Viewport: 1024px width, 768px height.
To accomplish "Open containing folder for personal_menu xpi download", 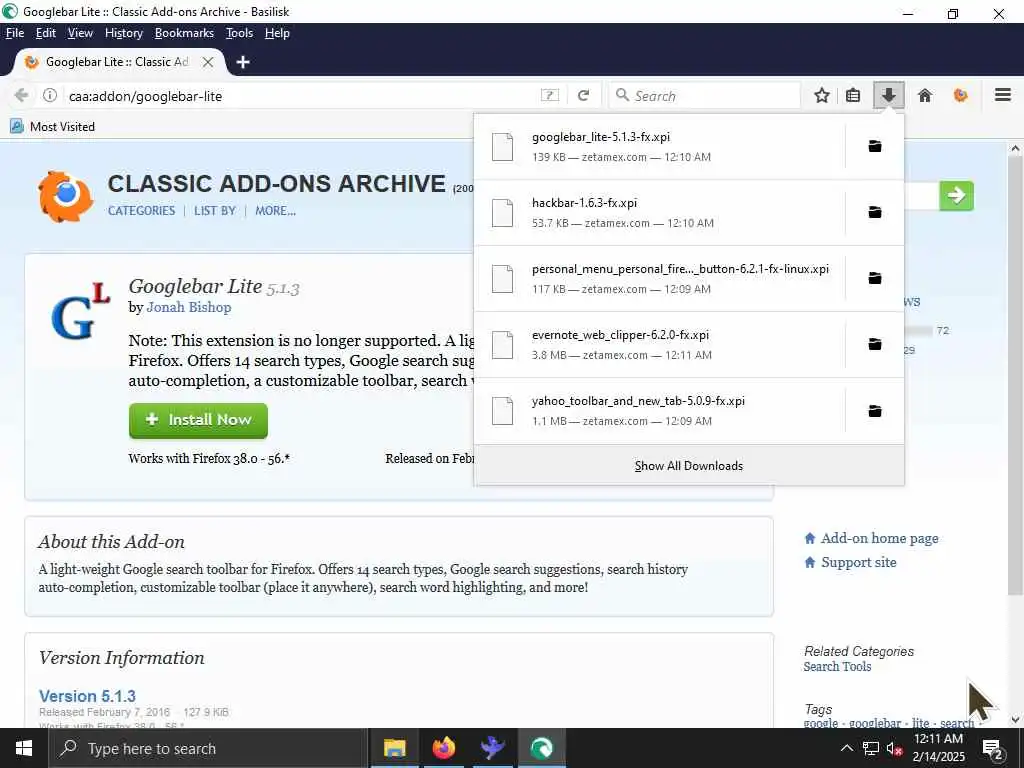I will [x=875, y=278].
